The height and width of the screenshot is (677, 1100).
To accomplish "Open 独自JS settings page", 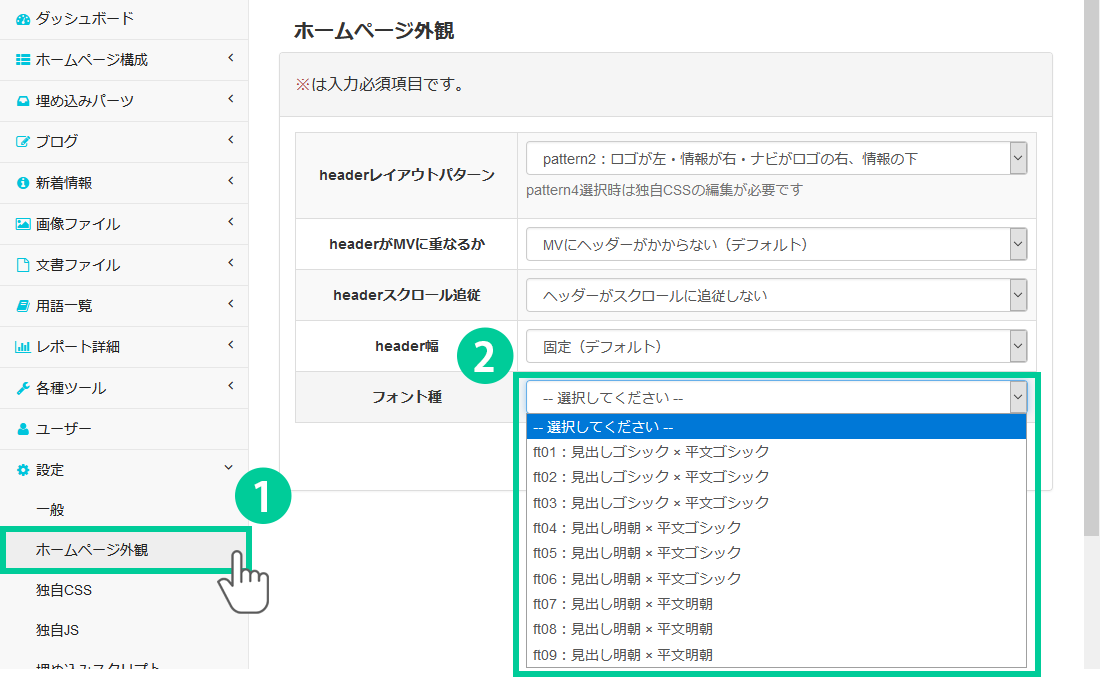I will pyautogui.click(x=57, y=631).
